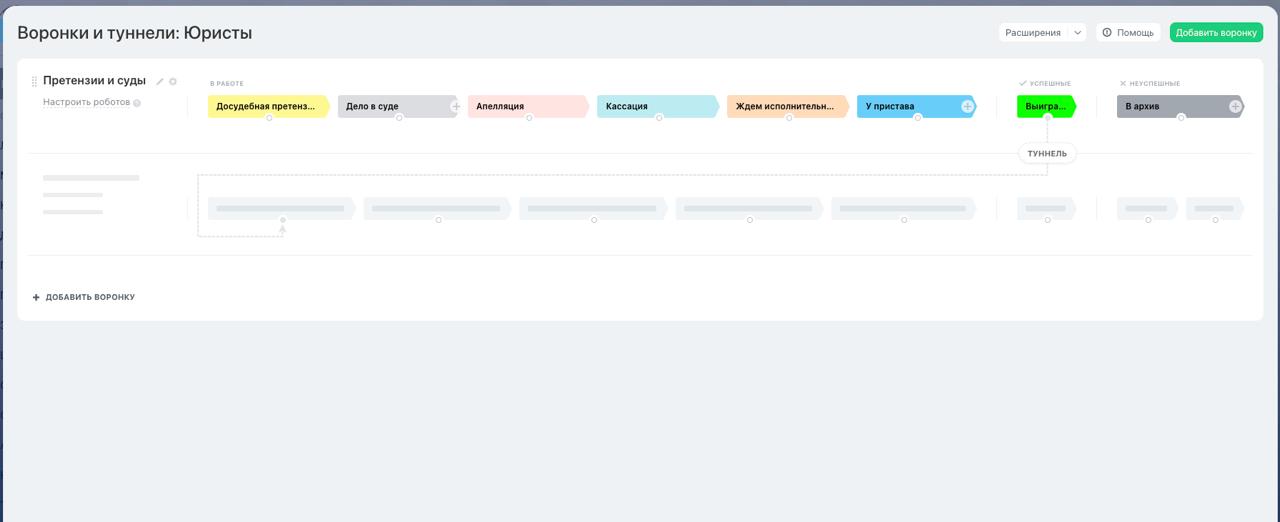Image resolution: width=1280 pixels, height=522 pixels.
Task: Select the light blue Кассация stage
Action: tap(655, 106)
